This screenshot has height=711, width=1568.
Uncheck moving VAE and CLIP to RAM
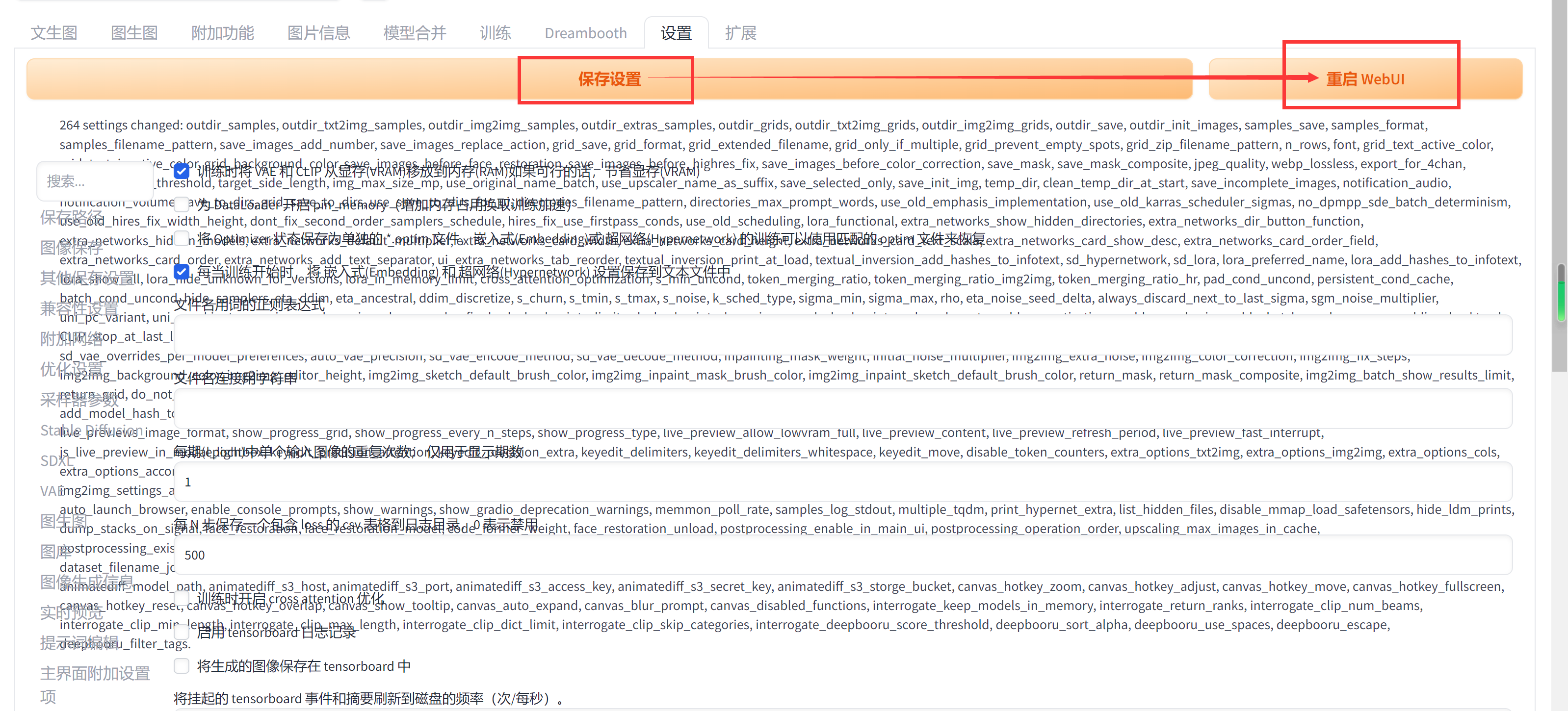(x=182, y=172)
